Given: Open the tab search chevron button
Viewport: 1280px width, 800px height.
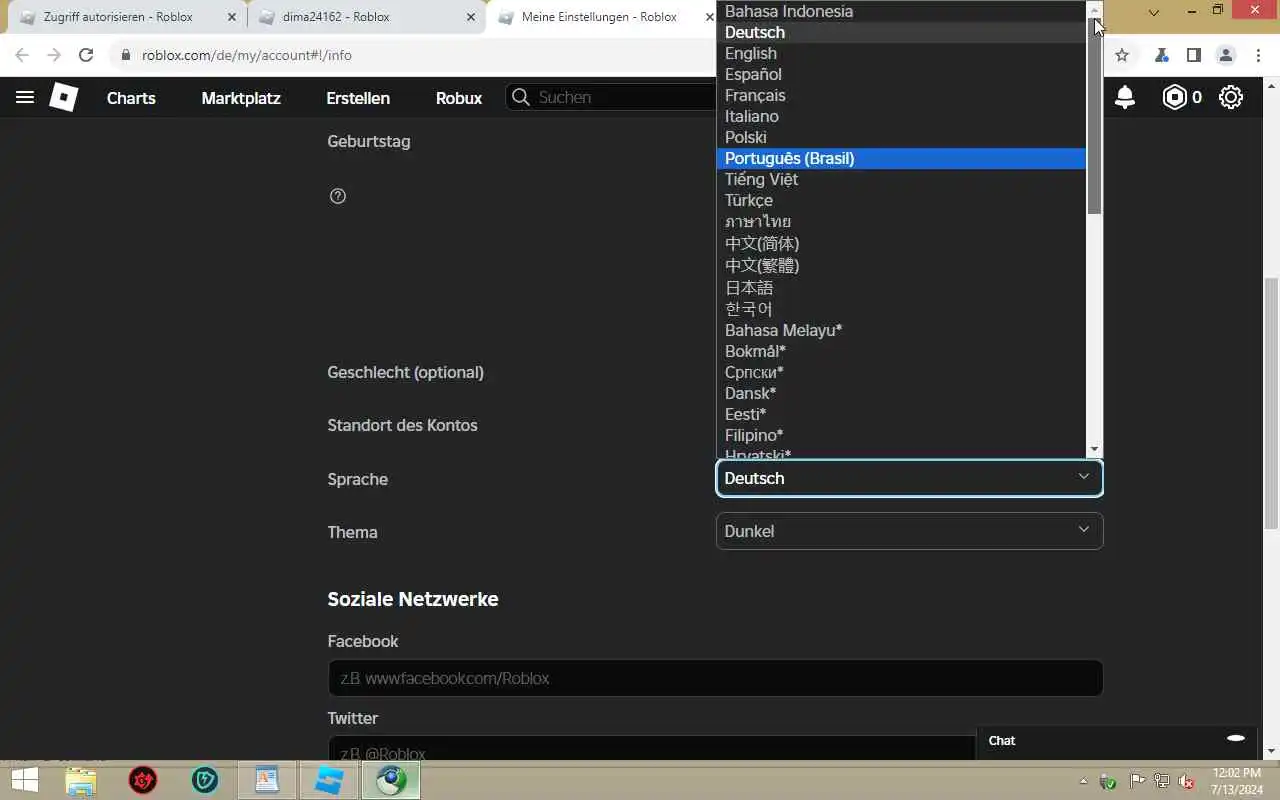Looking at the screenshot, I should [x=1153, y=13].
